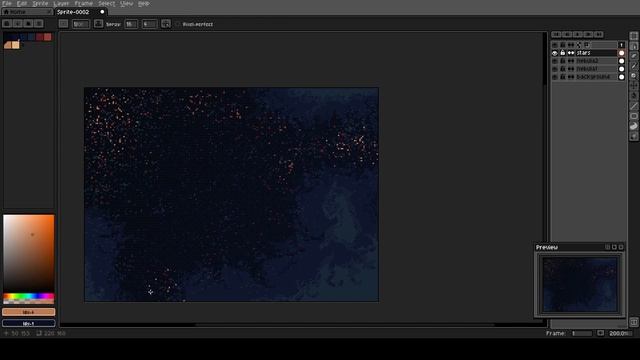Select the Contour tool
Image resolution: width=640 pixels, height=360 pixels.
(x=633, y=126)
